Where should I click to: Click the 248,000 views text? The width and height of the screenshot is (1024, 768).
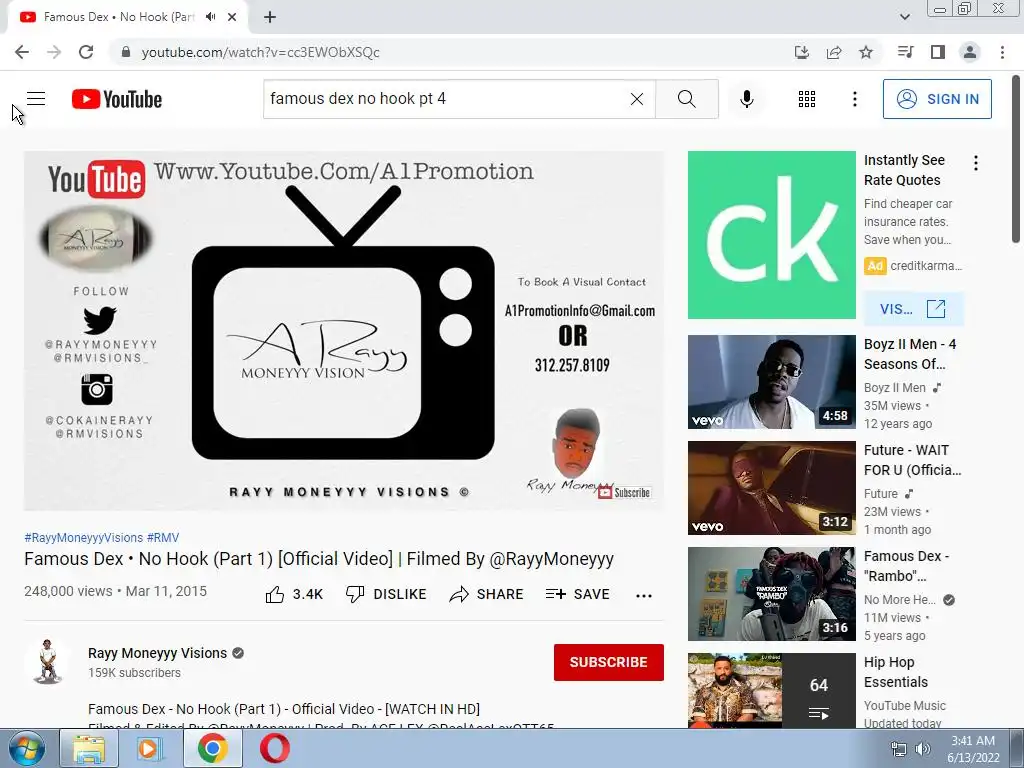tap(68, 591)
